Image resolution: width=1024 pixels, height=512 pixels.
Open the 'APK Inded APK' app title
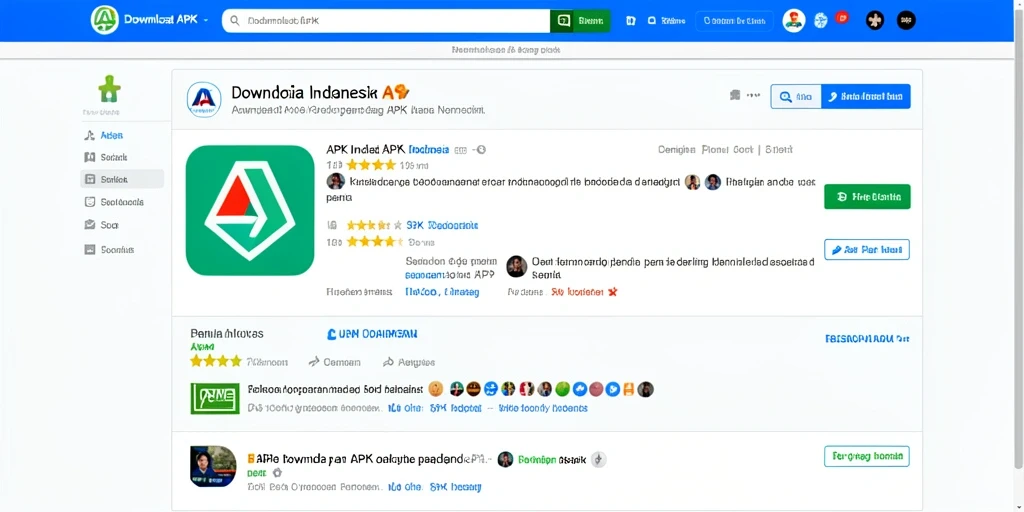[365, 149]
